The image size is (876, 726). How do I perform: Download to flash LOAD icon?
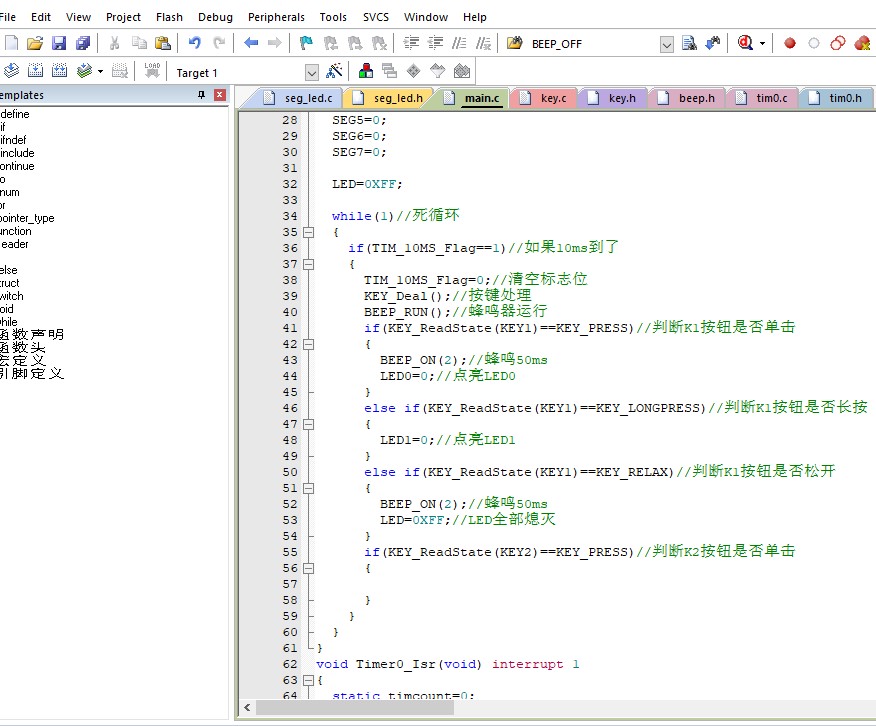tap(152, 71)
